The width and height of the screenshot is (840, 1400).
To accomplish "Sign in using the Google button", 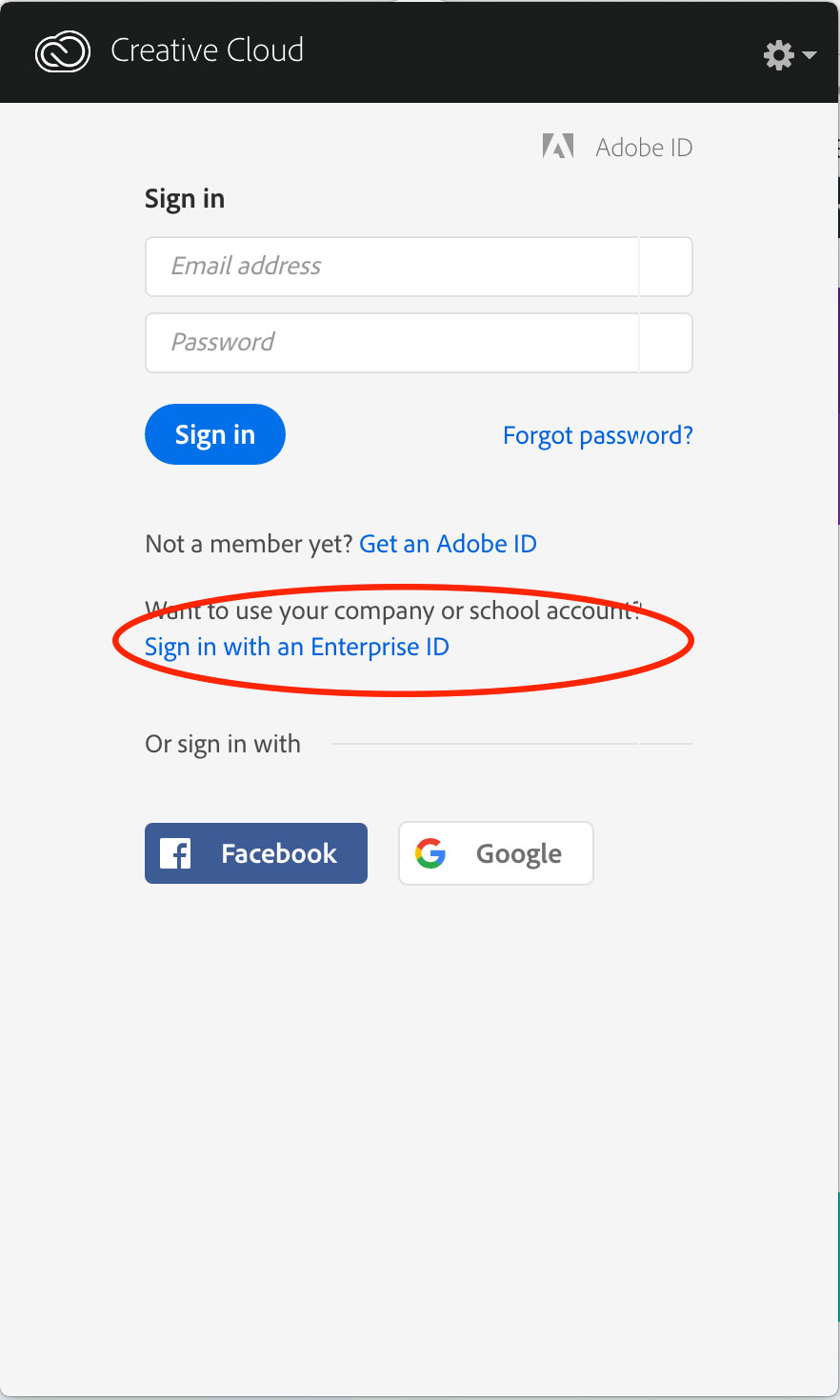I will 496,853.
